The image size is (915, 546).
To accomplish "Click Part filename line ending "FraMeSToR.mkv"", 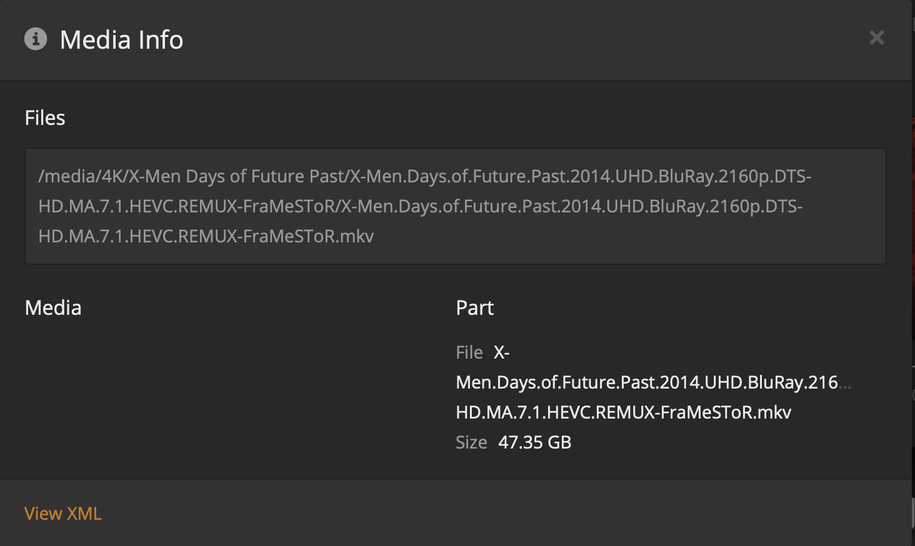I will tap(623, 412).
